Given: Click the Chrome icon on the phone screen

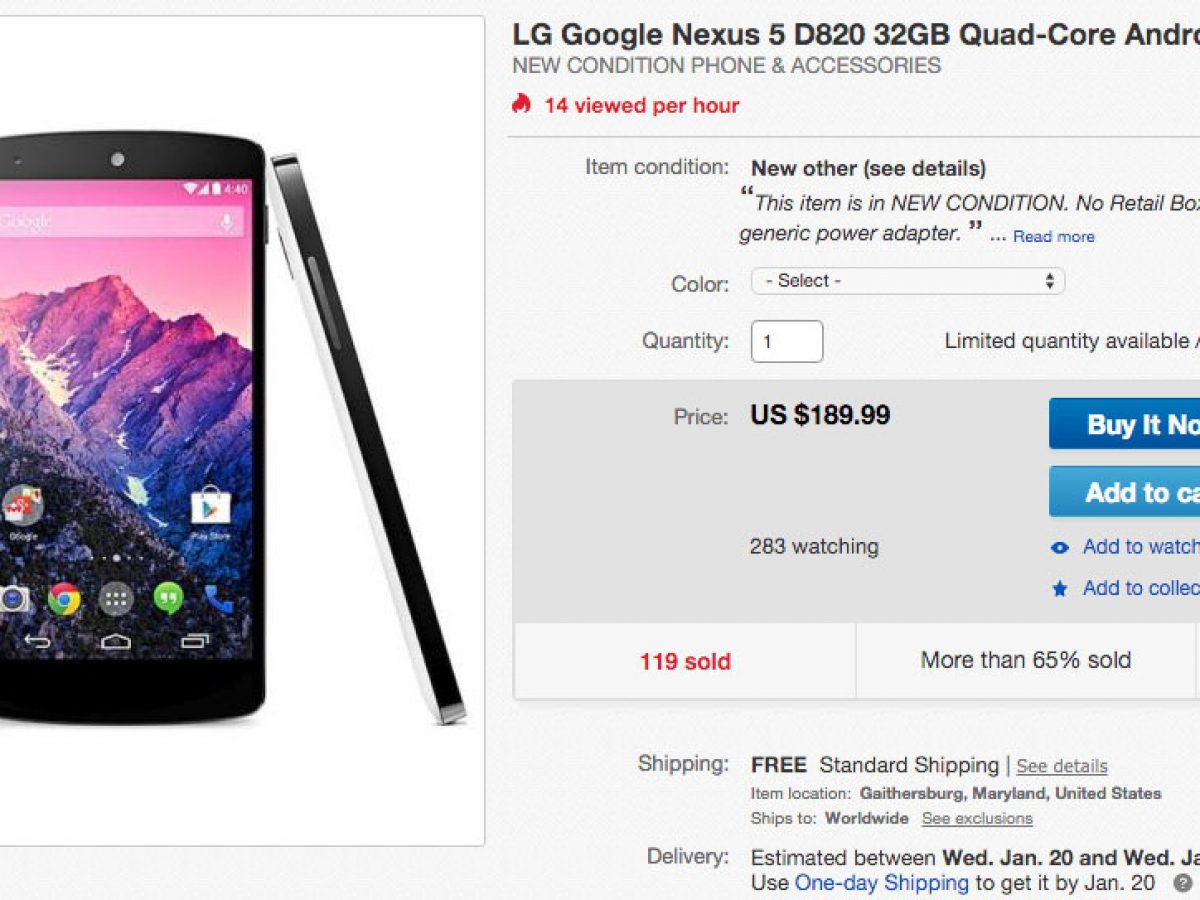Looking at the screenshot, I should point(64,598).
